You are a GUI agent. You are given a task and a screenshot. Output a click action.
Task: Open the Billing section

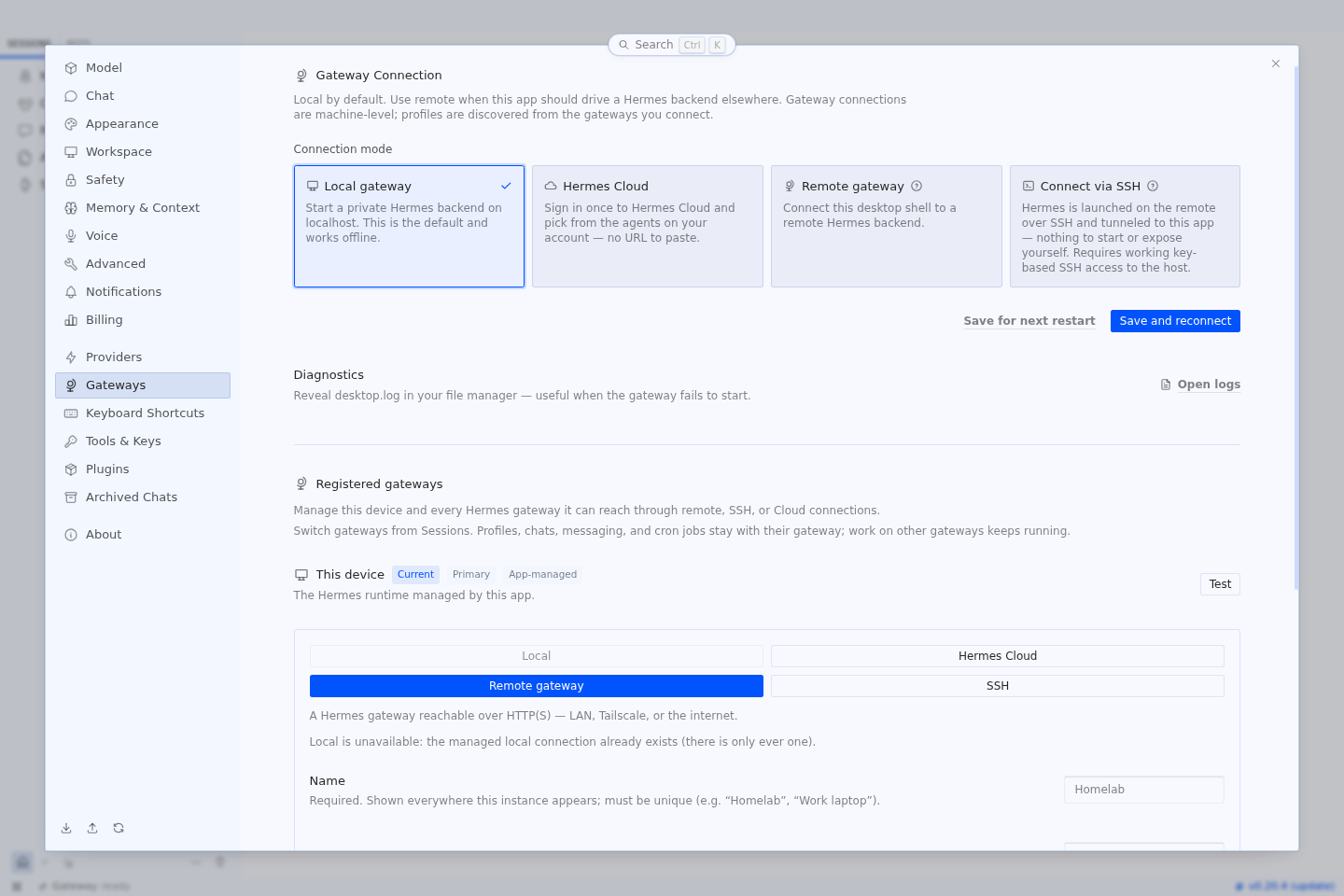click(x=142, y=320)
